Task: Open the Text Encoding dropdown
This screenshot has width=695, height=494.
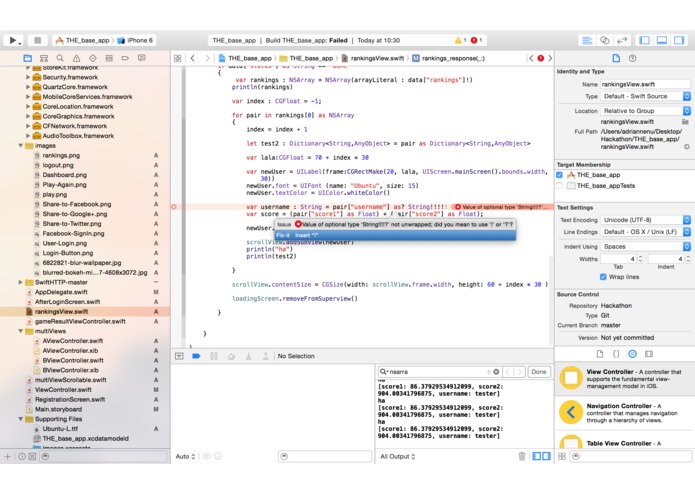Action: pos(645,220)
